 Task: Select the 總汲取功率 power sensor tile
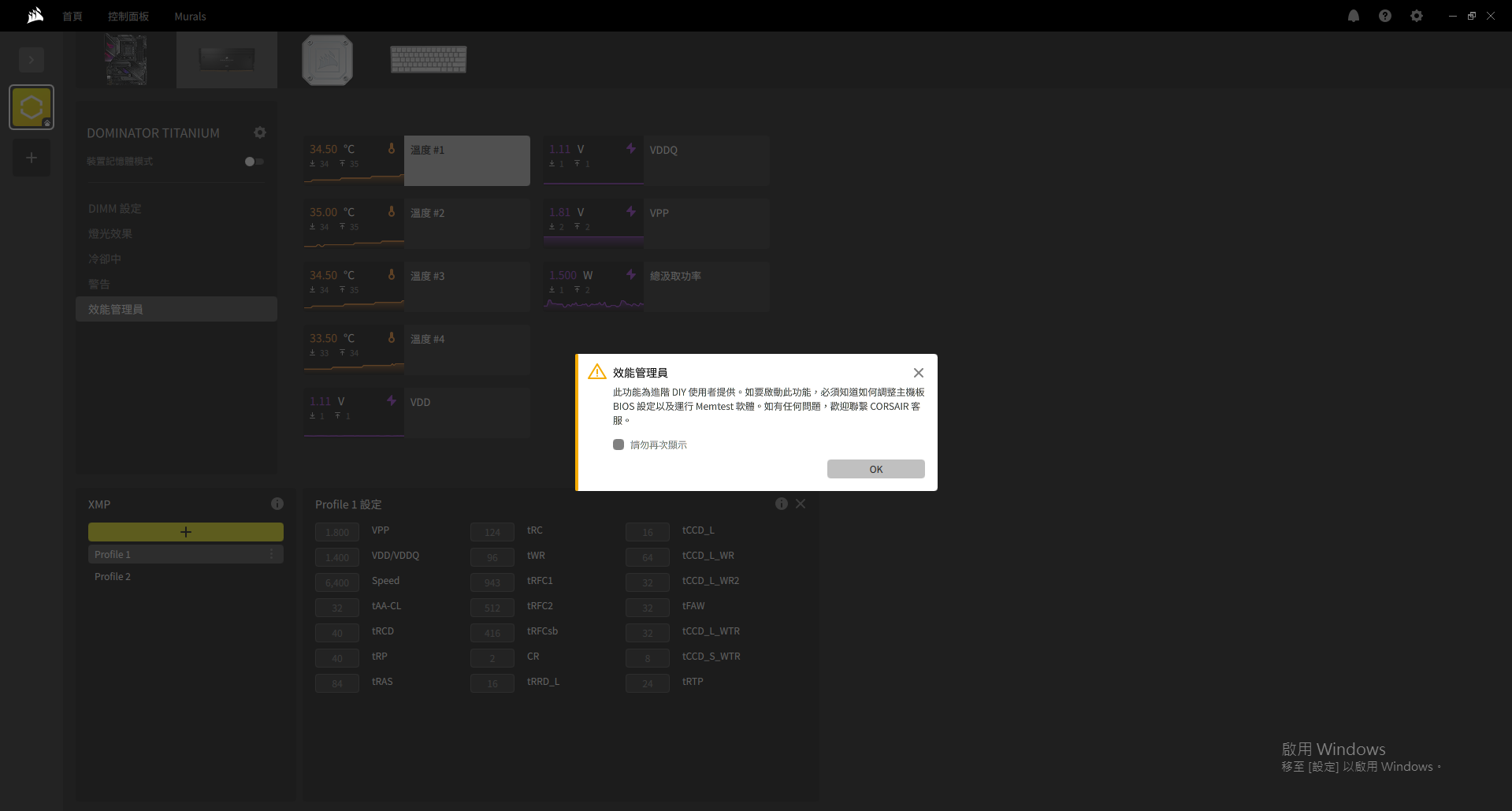pos(656,287)
